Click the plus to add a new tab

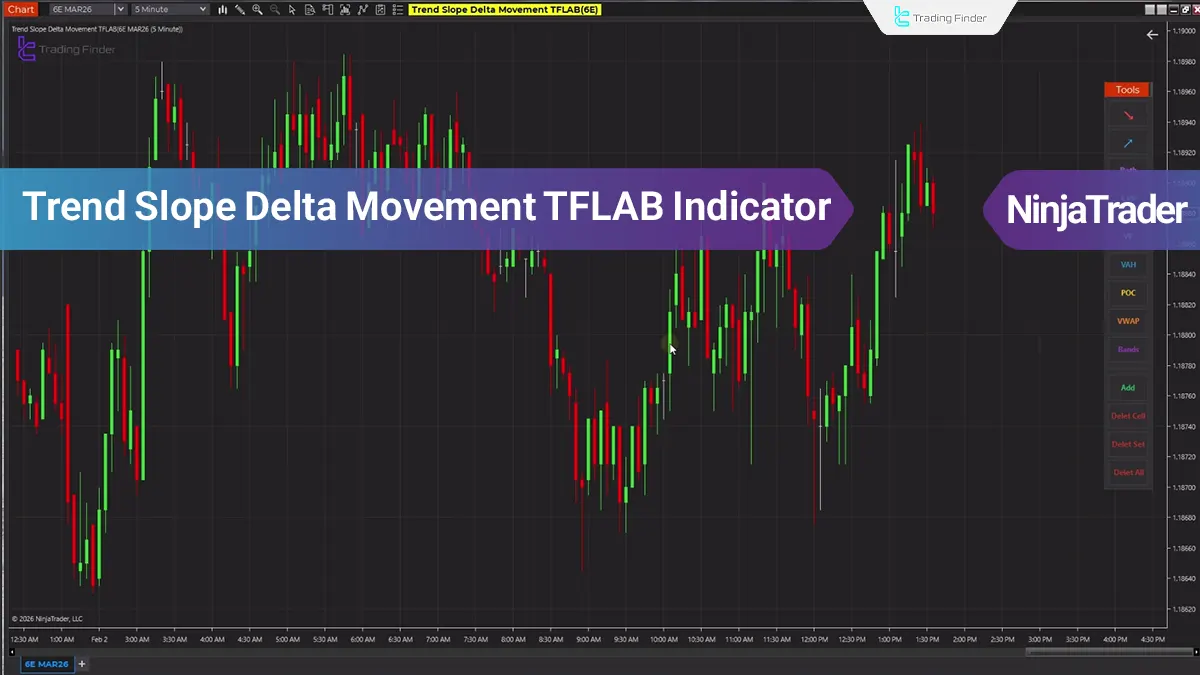tap(82, 663)
